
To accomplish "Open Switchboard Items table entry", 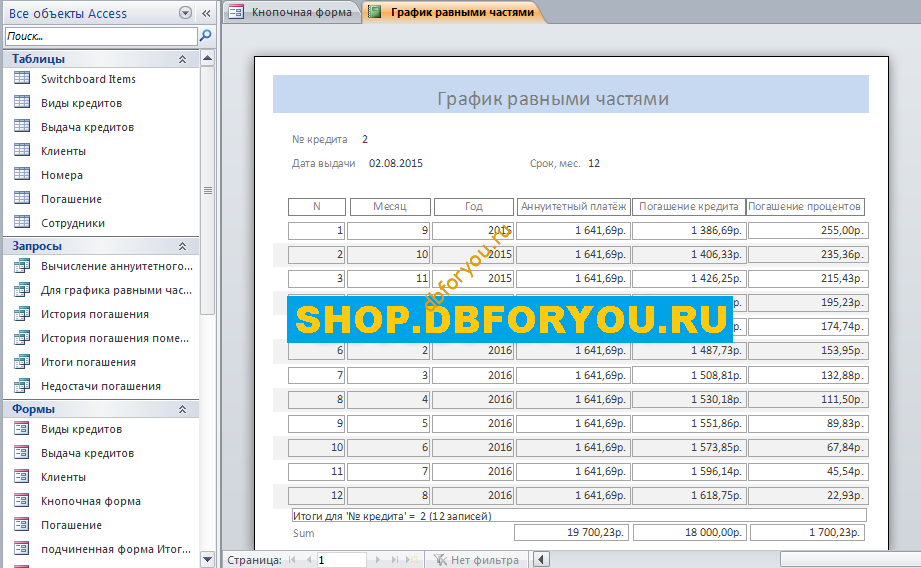I will [x=88, y=79].
